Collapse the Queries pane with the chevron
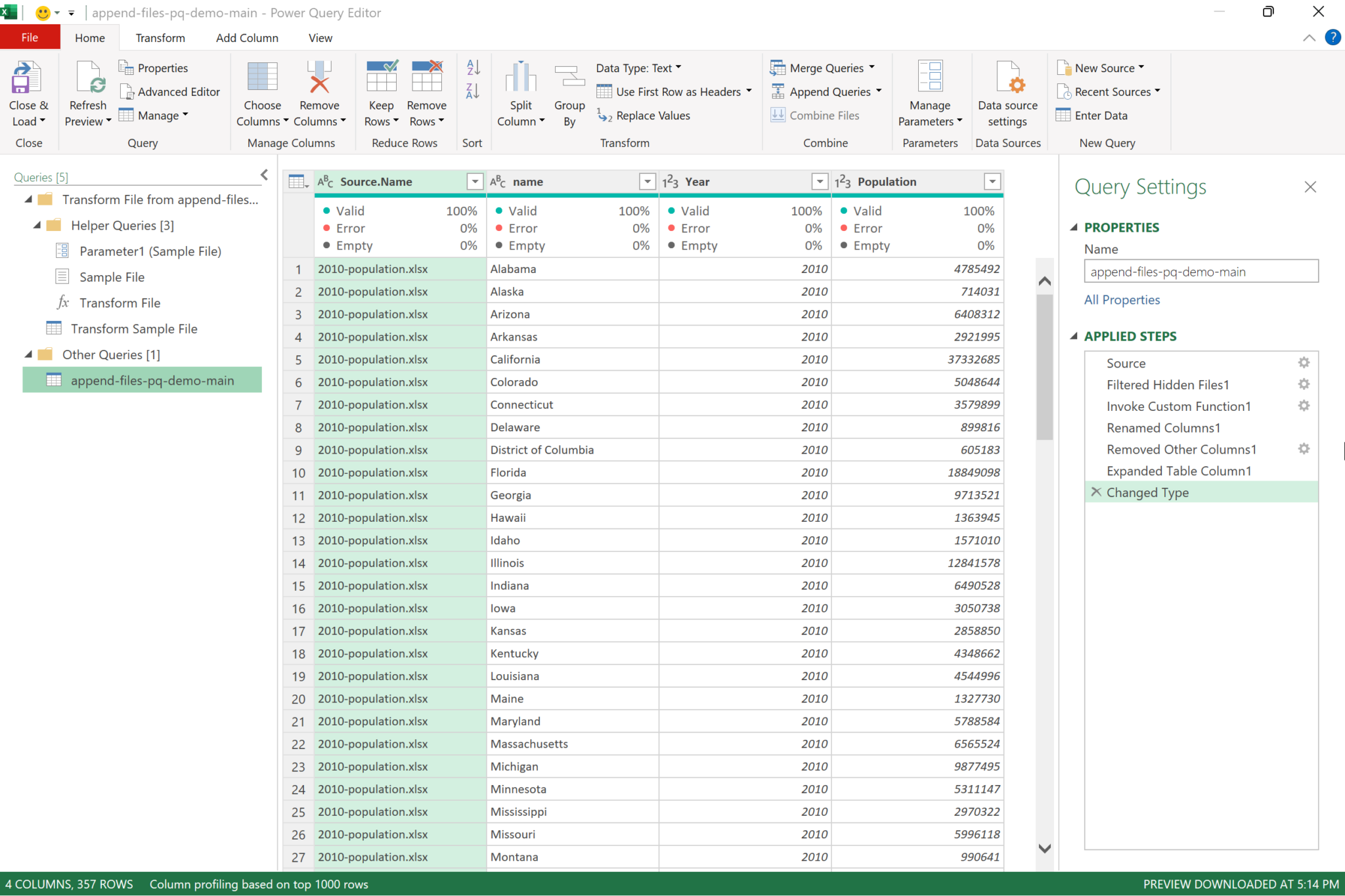This screenshot has width=1345, height=896. point(264,175)
